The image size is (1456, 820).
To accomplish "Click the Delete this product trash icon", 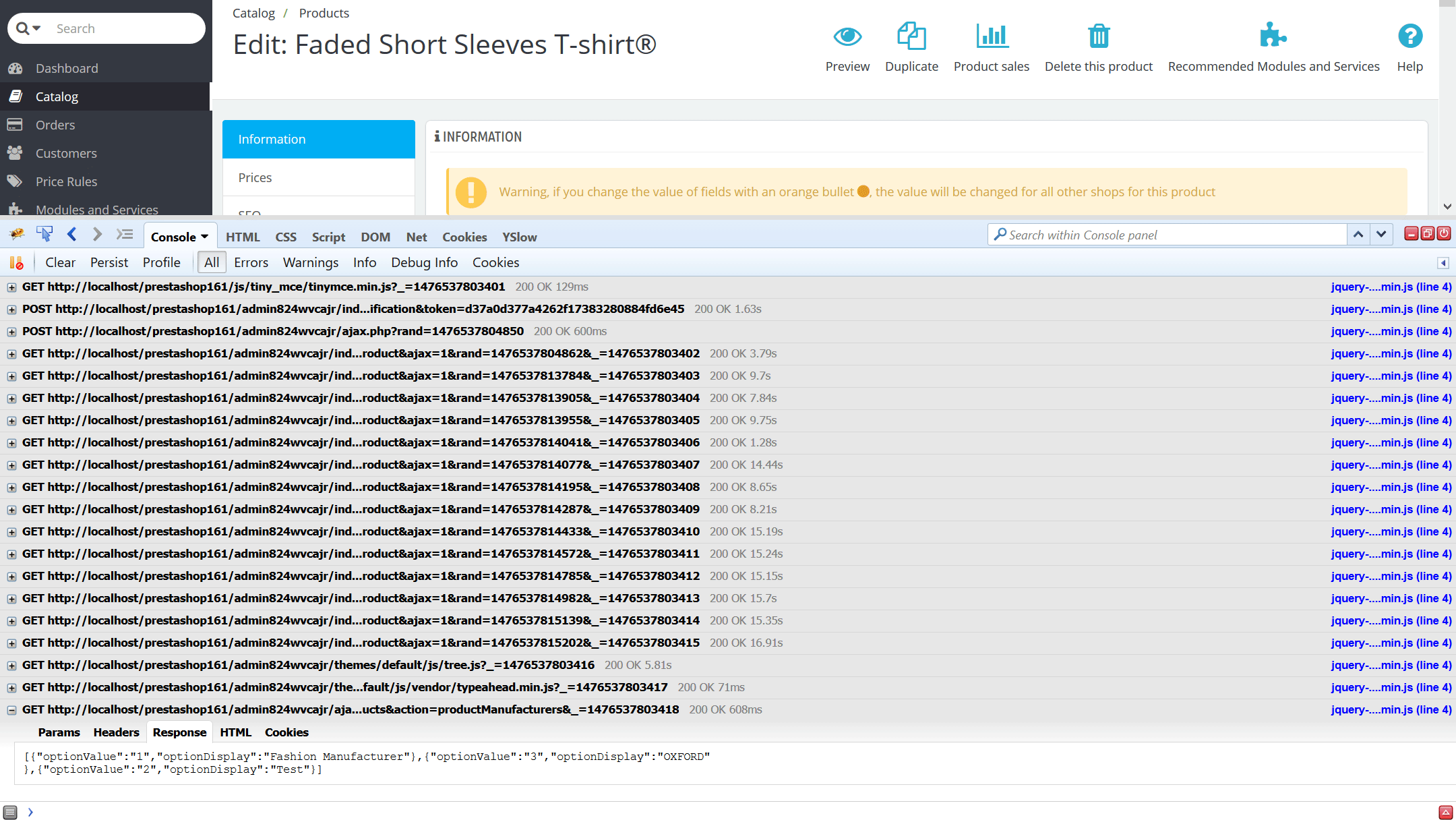I will click(1099, 36).
